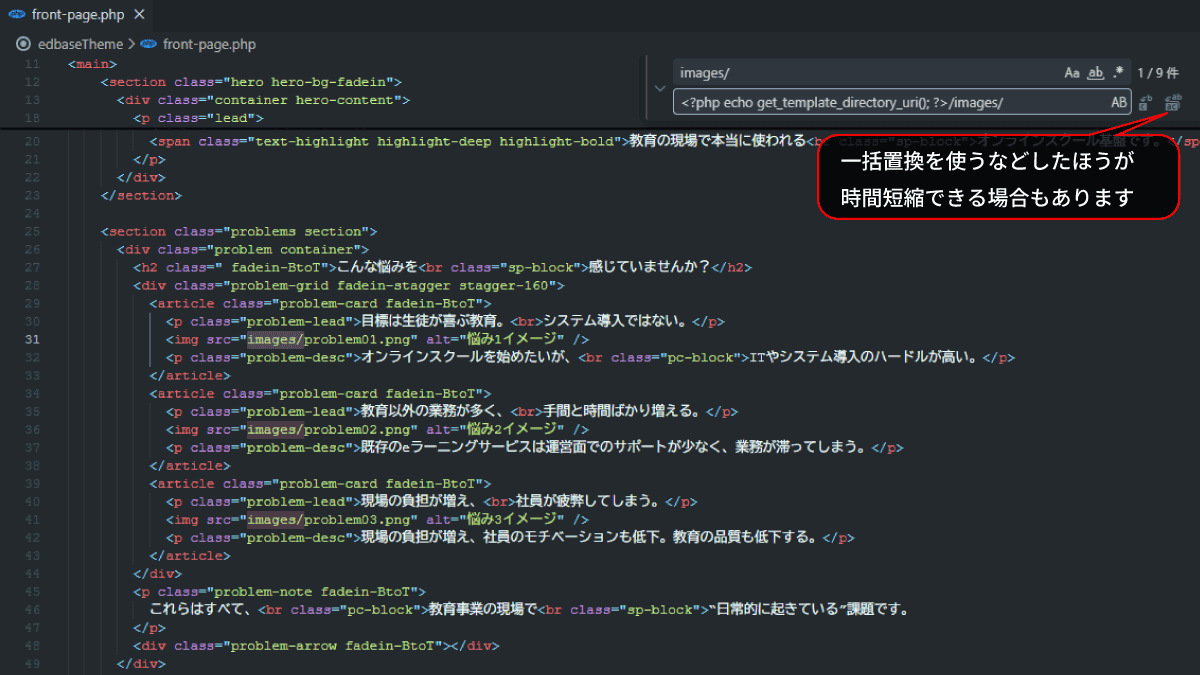
Task: Toggle Preserve Case (AB) in replace field
Action: point(1118,102)
